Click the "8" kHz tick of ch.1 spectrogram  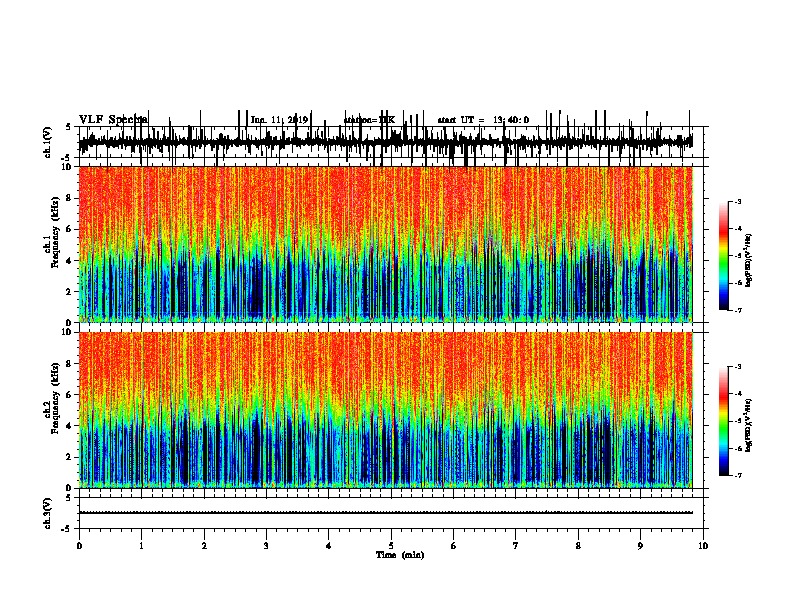[70, 198]
